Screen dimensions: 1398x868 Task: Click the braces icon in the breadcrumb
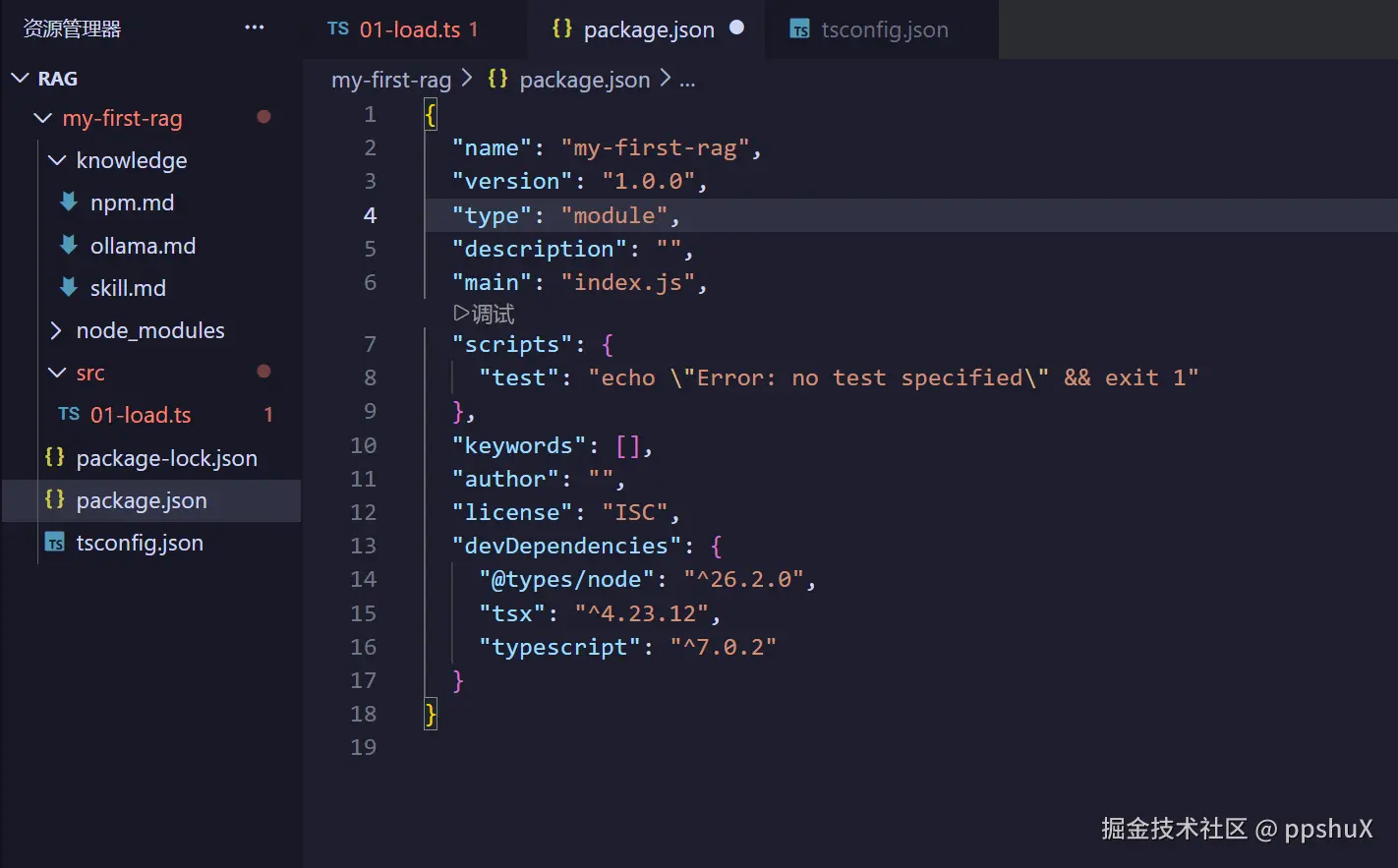point(498,79)
